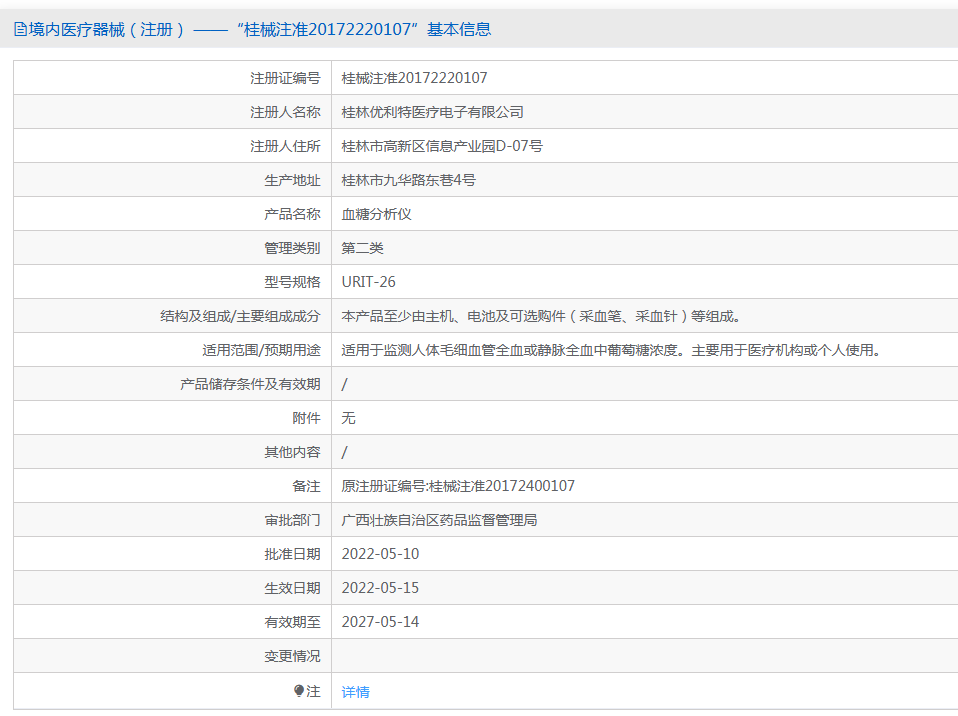This screenshot has height=716, width=958.
Task: Click the 产品名称 label
Action: point(292,214)
